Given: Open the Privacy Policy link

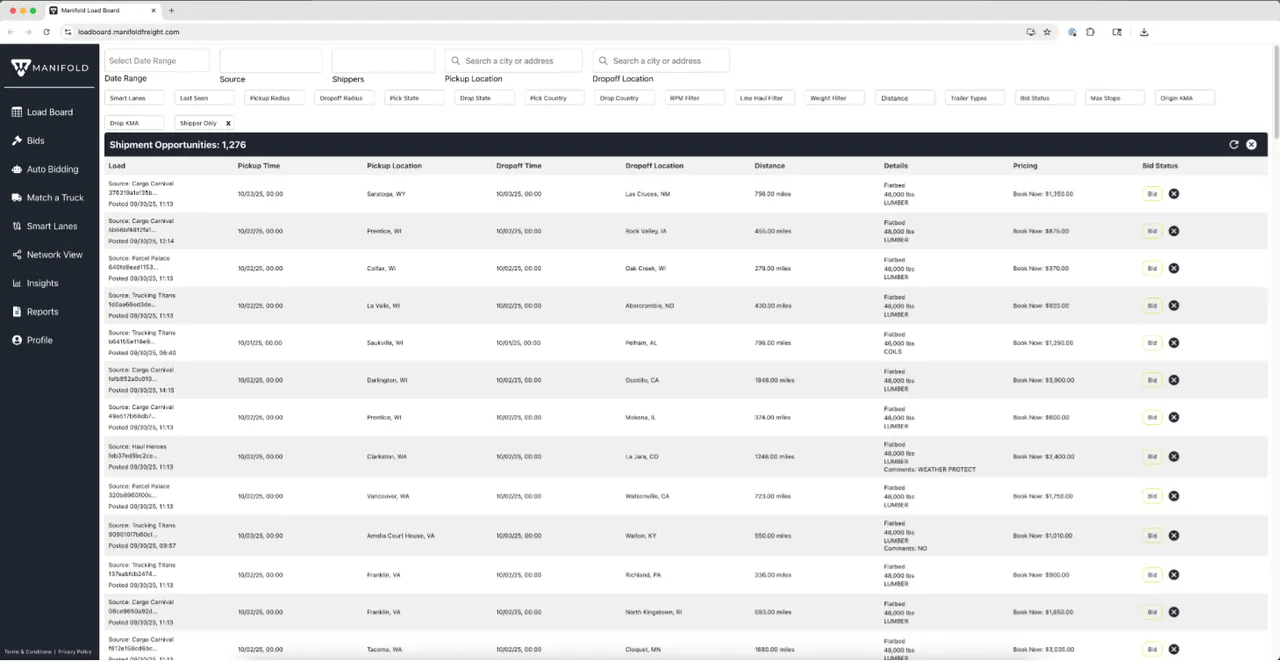Looking at the screenshot, I should point(75,652).
